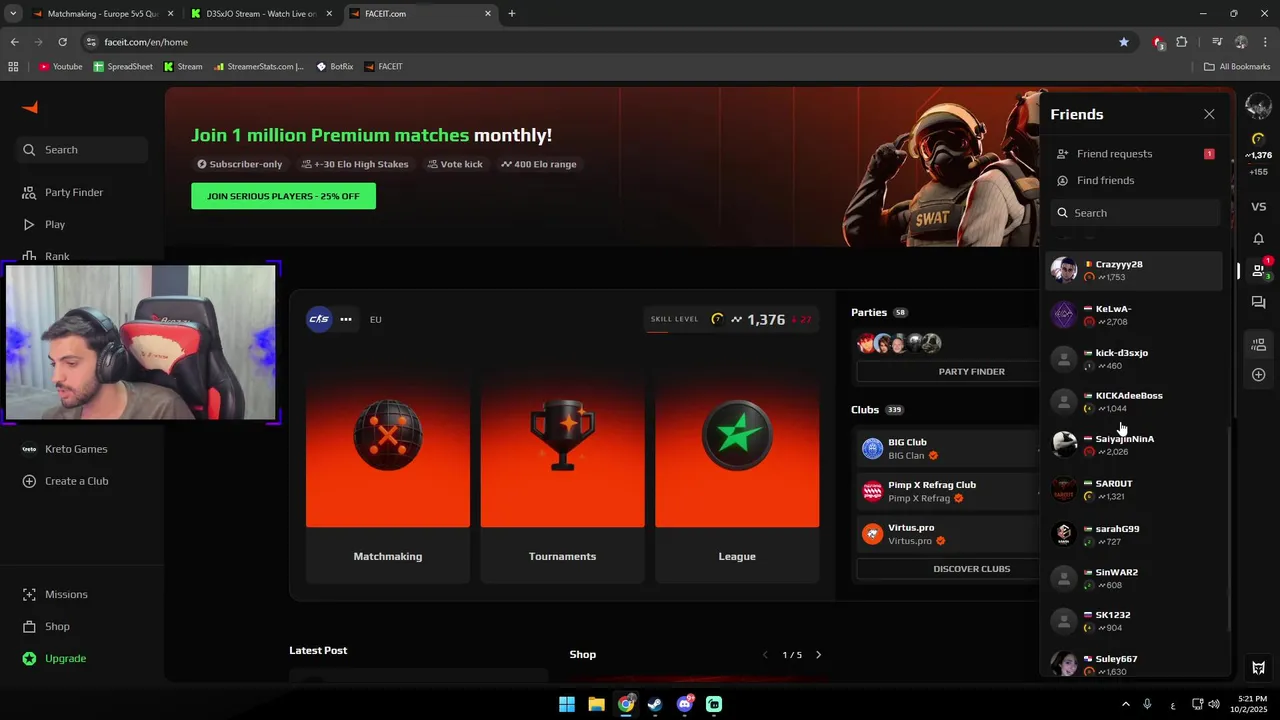Switch to Matchmaking - Europe 5v5 browser tab

(102, 14)
